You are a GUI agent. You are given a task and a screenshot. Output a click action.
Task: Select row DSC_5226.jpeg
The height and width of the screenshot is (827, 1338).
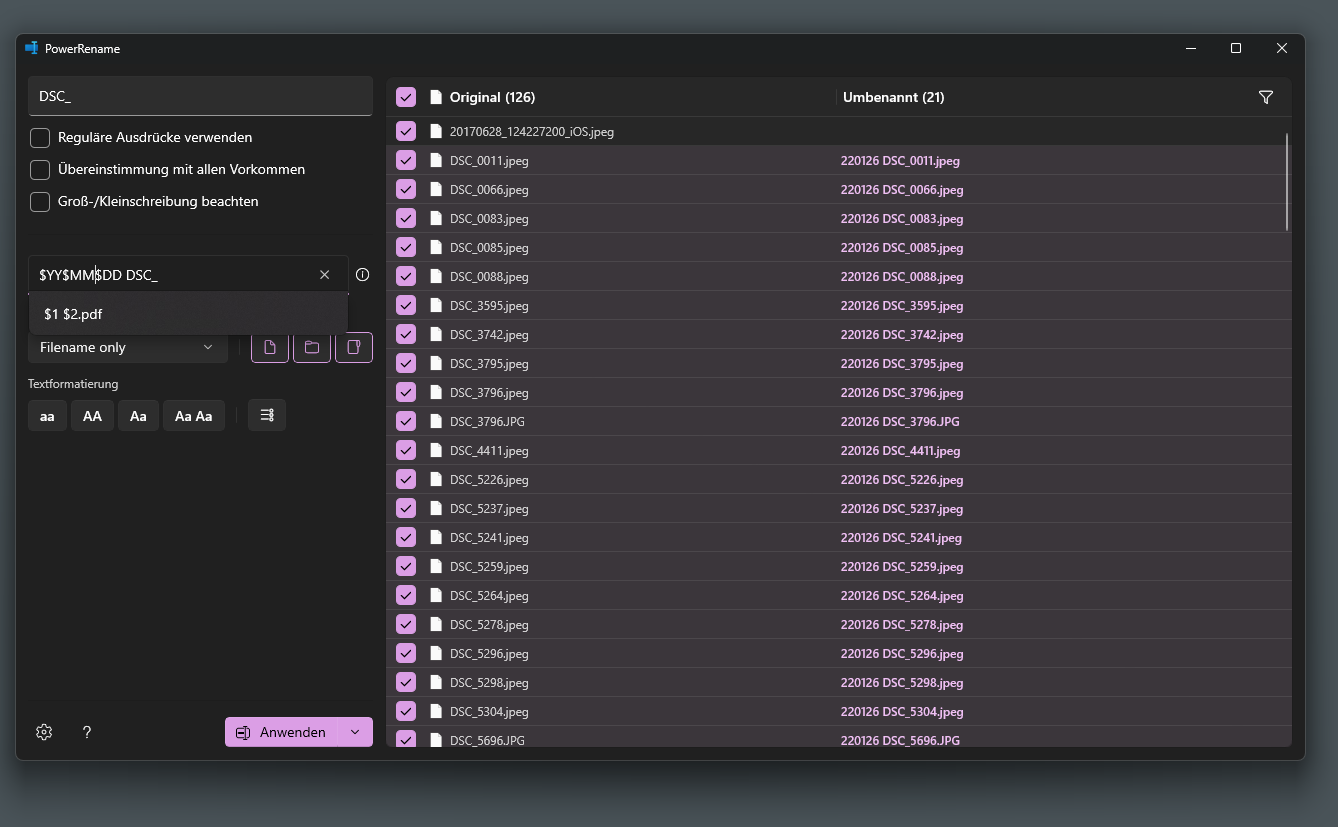pyautogui.click(x=838, y=479)
